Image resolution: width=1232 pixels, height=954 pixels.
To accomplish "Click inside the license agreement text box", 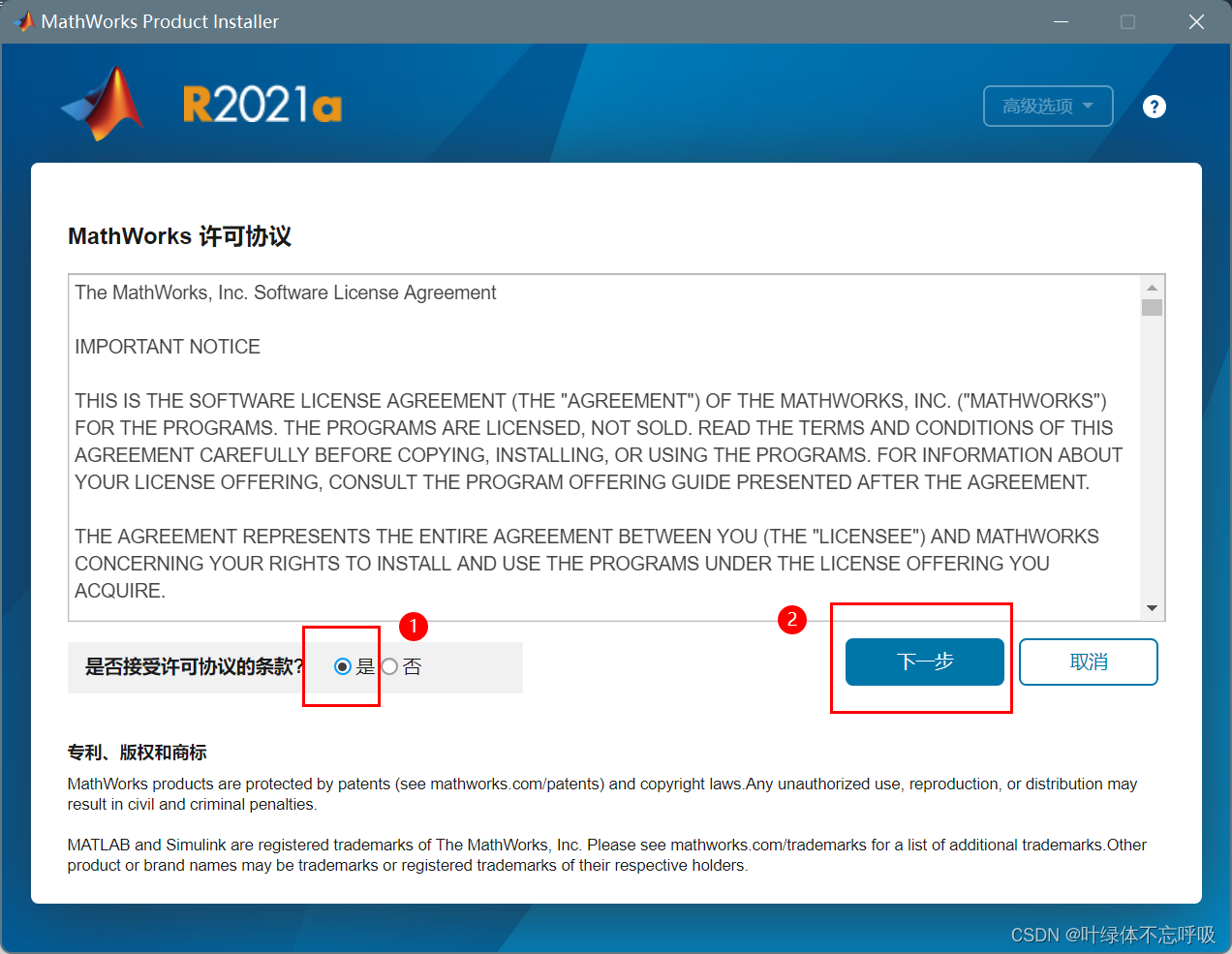I will click(x=601, y=446).
